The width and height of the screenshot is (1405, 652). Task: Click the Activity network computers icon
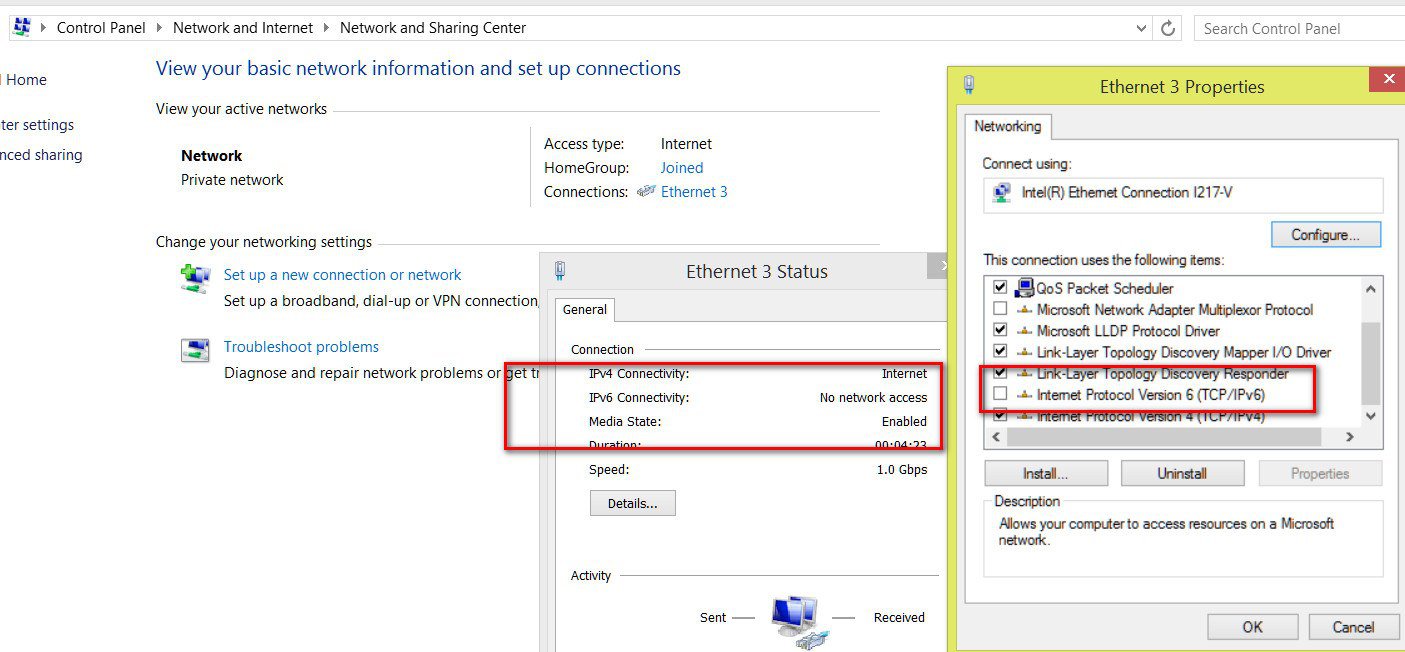click(799, 622)
